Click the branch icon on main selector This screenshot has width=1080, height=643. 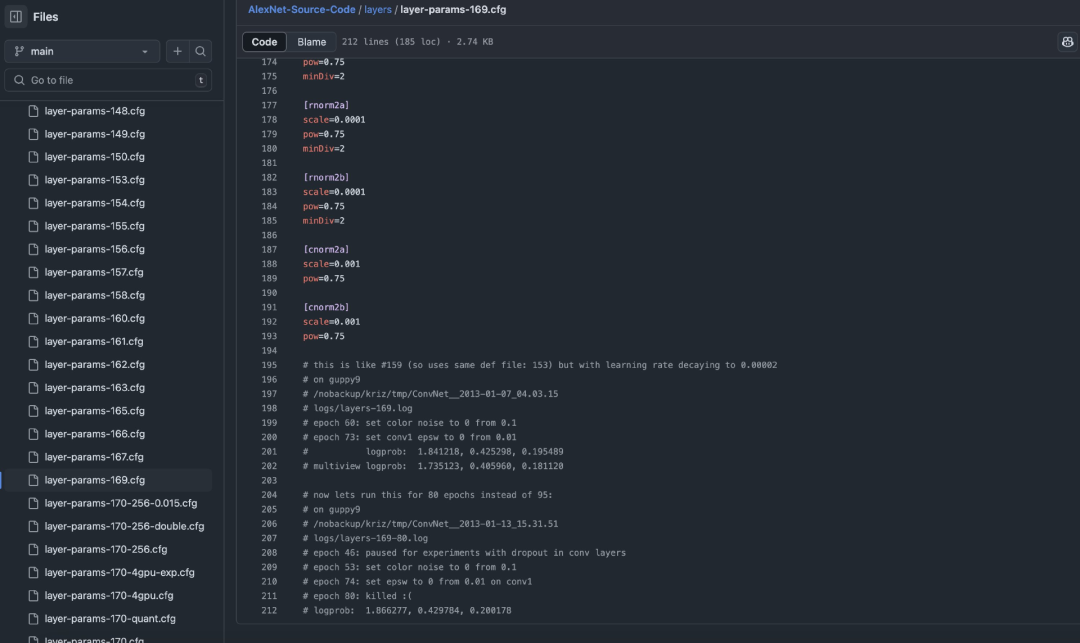[19, 51]
